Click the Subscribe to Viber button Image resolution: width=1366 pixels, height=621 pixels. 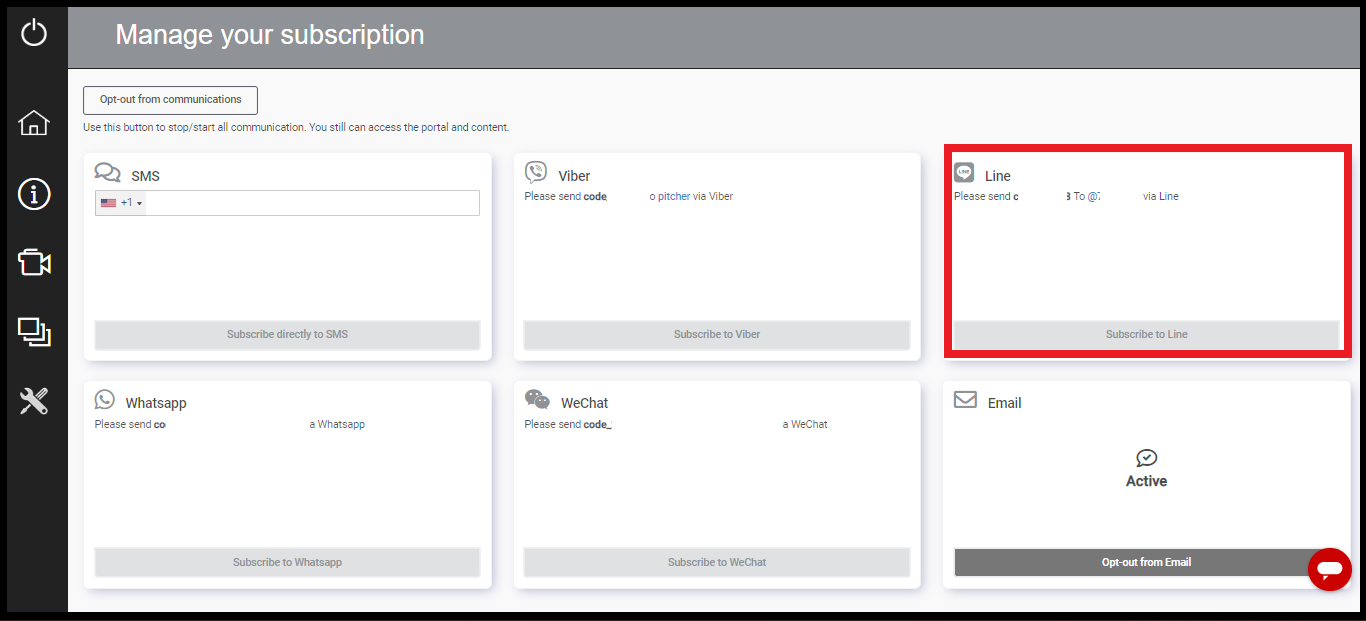pyautogui.click(x=716, y=334)
